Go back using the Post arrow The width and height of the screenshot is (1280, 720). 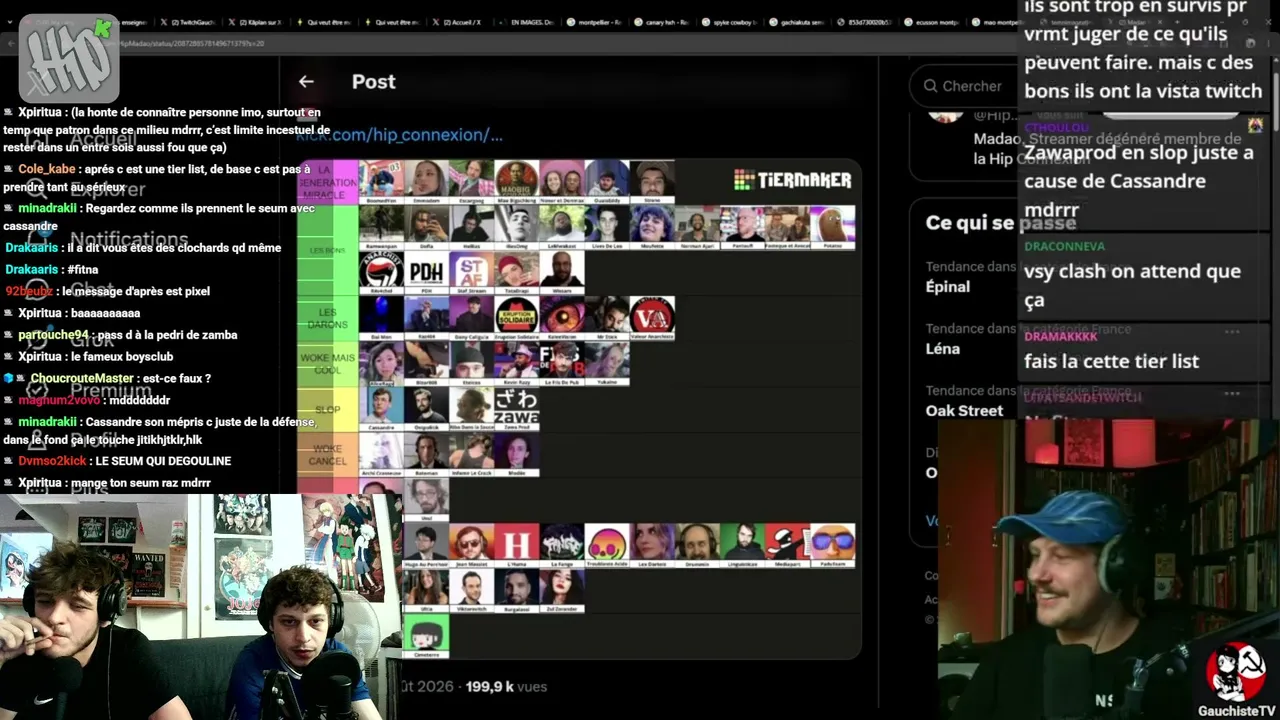click(306, 82)
